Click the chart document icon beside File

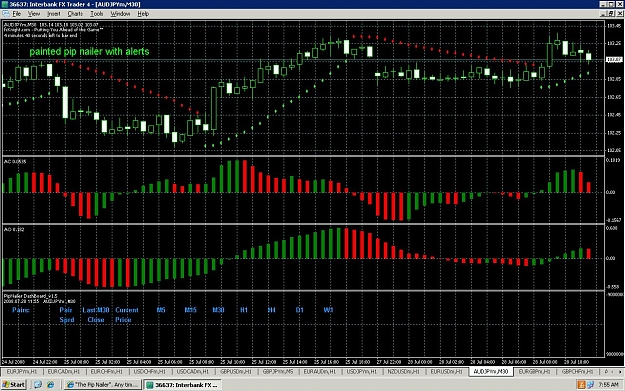(x=5, y=14)
